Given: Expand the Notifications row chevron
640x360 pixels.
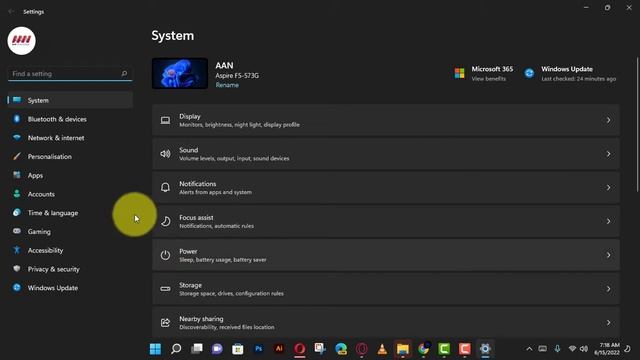Looking at the screenshot, I should click(608, 188).
